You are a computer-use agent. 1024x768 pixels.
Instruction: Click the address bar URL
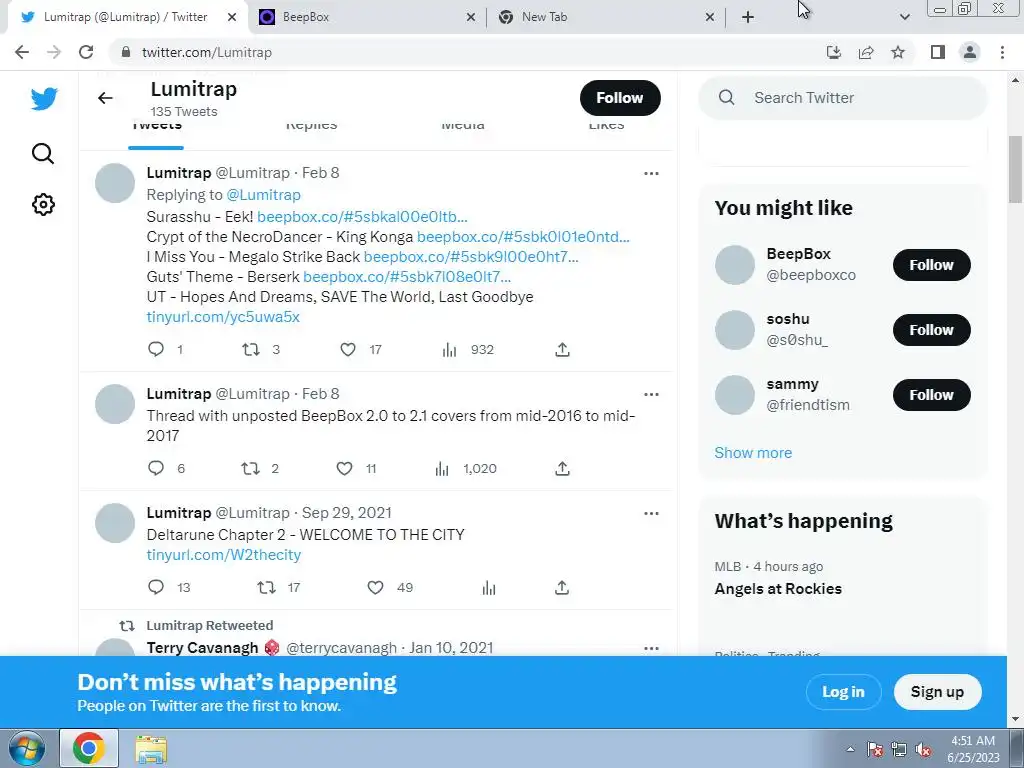point(207,52)
